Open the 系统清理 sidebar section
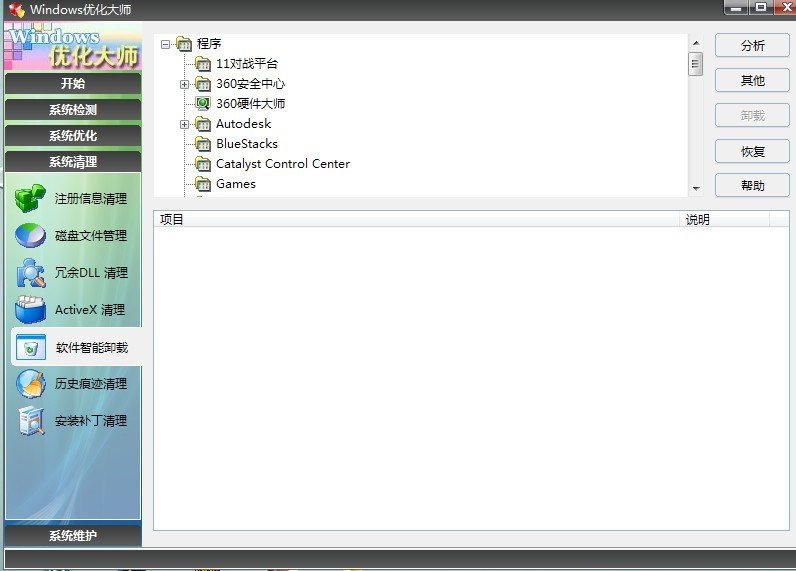Image resolution: width=796 pixels, height=571 pixels. 73,162
